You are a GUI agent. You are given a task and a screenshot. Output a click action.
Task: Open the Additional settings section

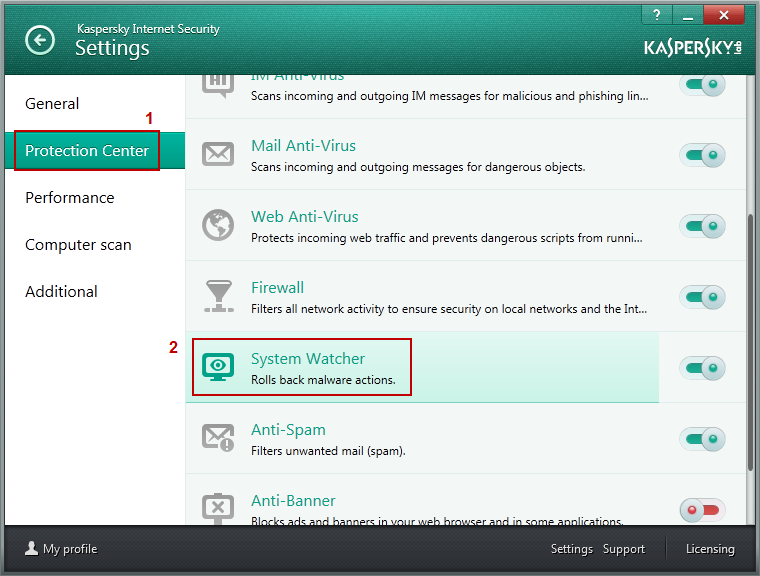coord(61,292)
